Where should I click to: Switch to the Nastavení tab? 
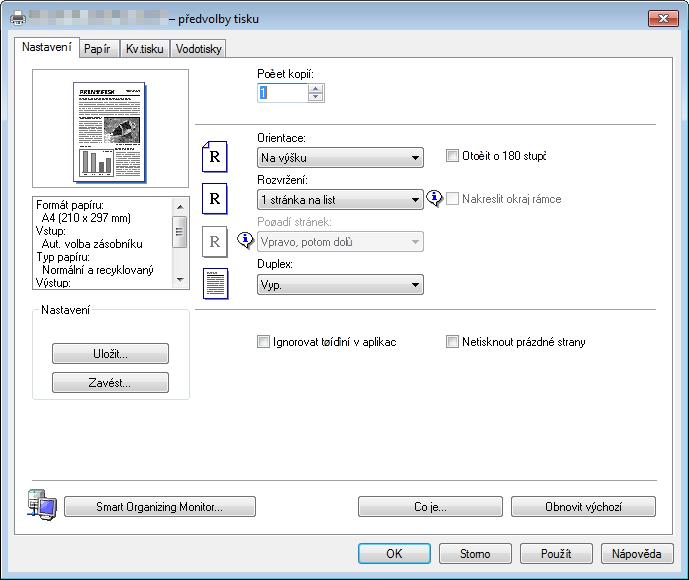tap(47, 47)
